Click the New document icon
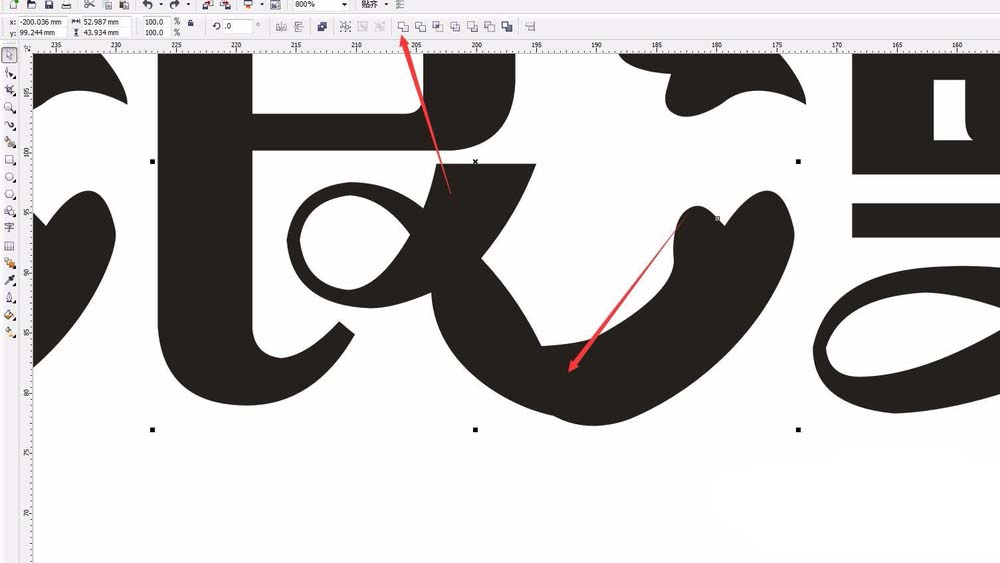The width and height of the screenshot is (1000, 563). (x=13, y=4)
